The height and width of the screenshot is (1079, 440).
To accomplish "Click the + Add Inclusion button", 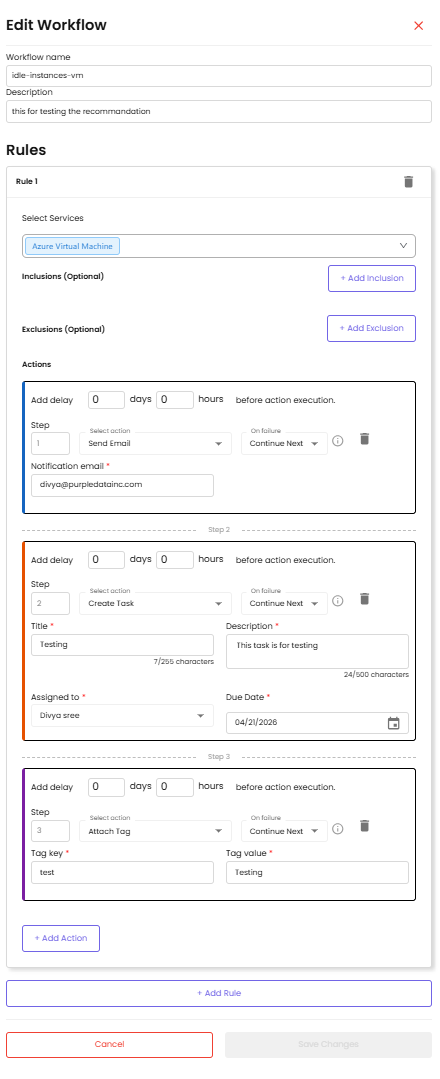I will [372, 278].
